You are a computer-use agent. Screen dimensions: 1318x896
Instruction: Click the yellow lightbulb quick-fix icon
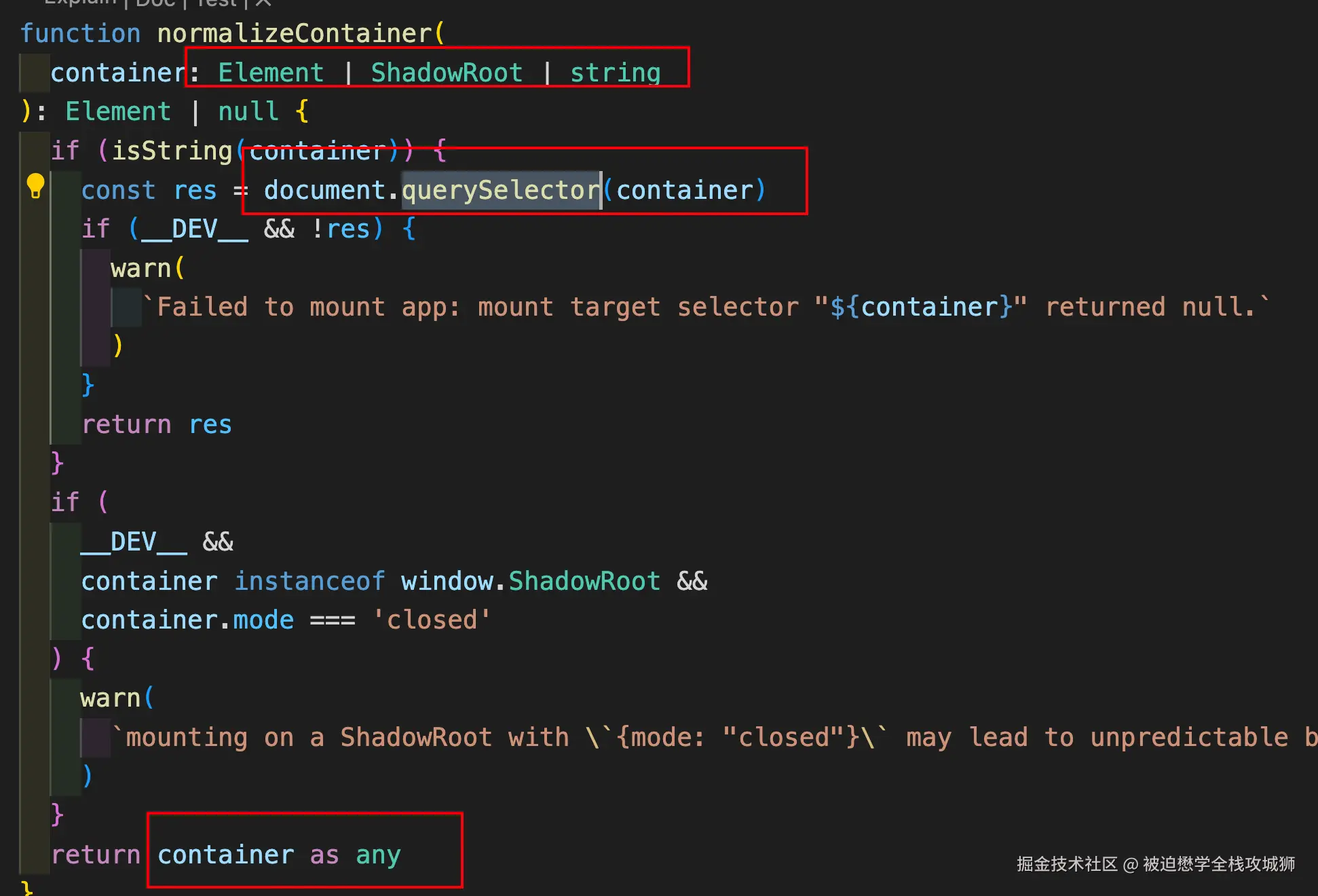pyautogui.click(x=35, y=185)
